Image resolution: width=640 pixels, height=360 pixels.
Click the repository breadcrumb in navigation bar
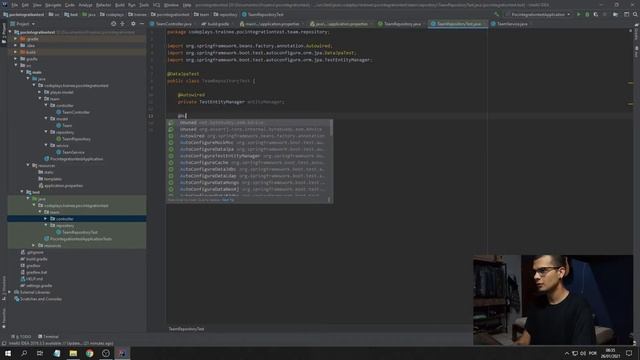(226, 14)
